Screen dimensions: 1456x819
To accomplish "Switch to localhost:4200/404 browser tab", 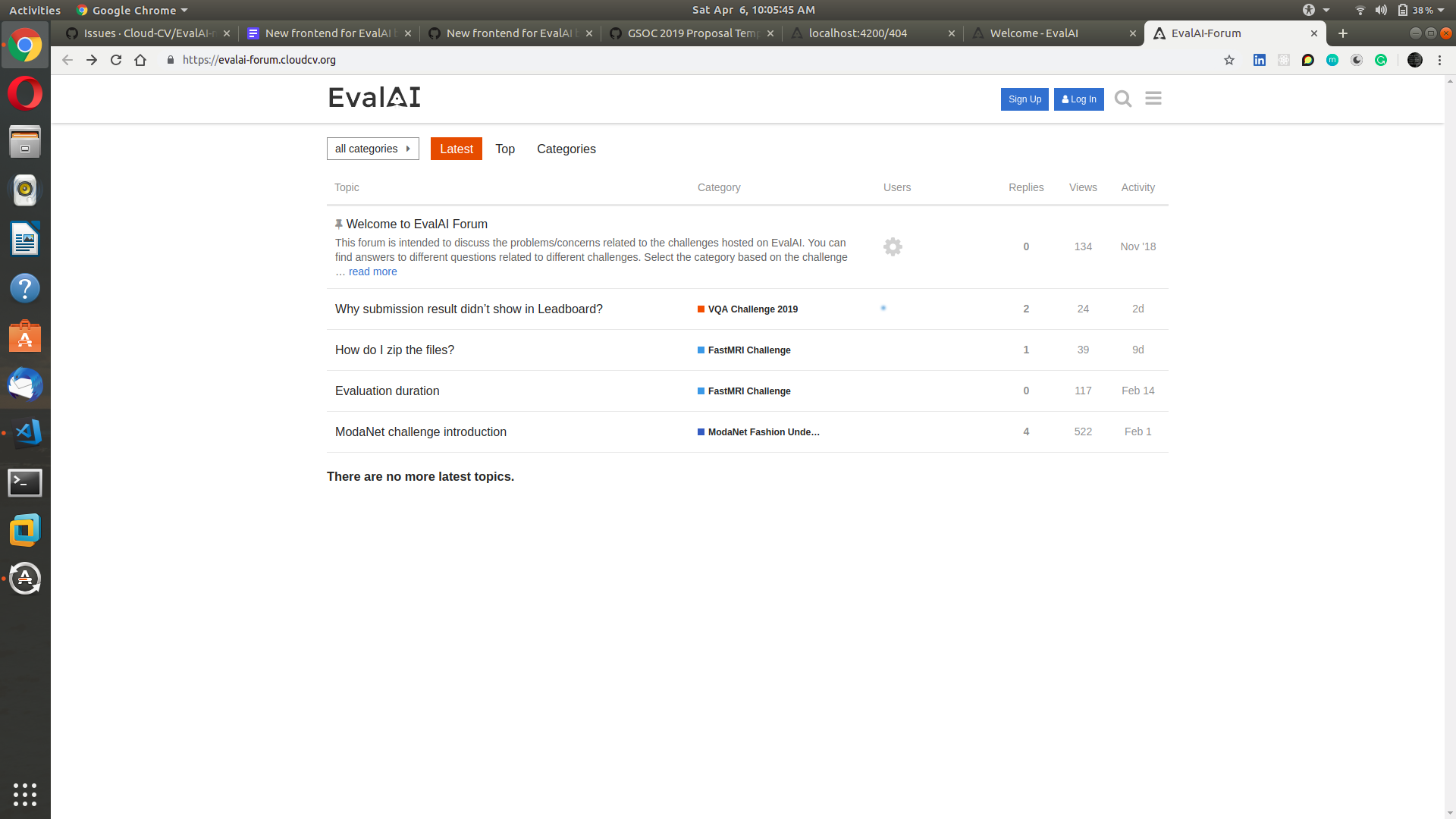I will [872, 33].
